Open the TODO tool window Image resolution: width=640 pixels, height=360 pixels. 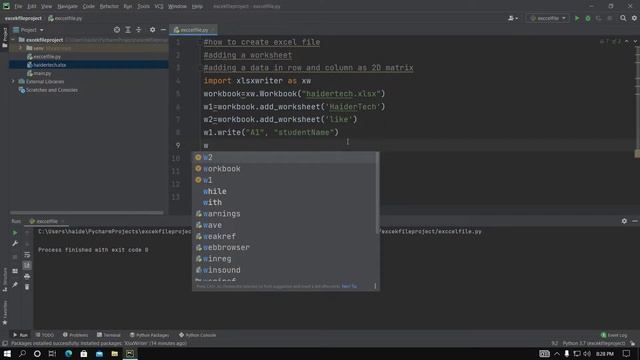coord(44,335)
